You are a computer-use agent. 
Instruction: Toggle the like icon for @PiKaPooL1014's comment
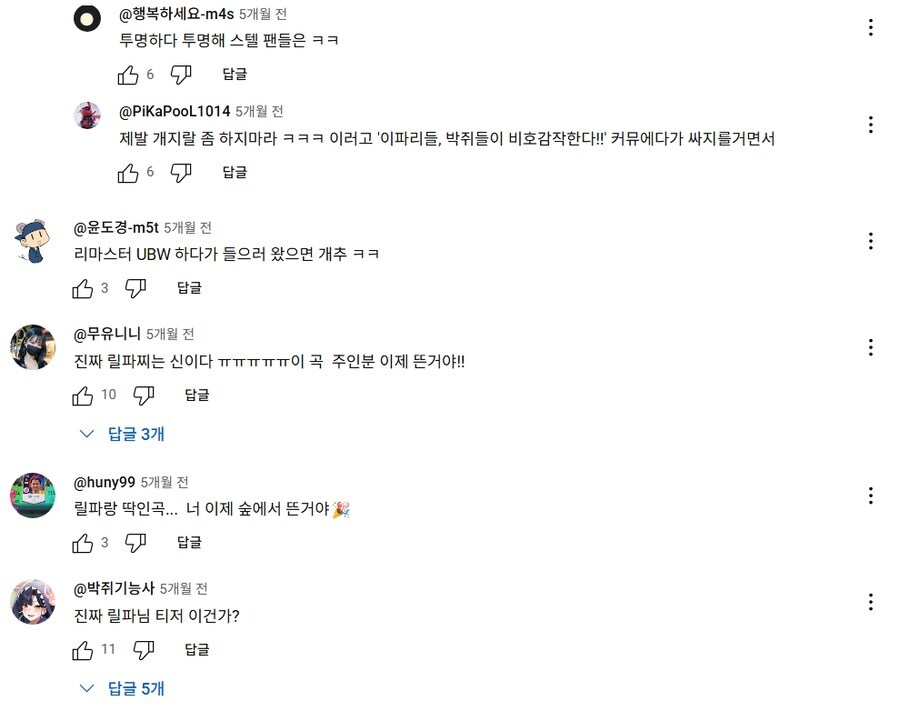pos(128,172)
